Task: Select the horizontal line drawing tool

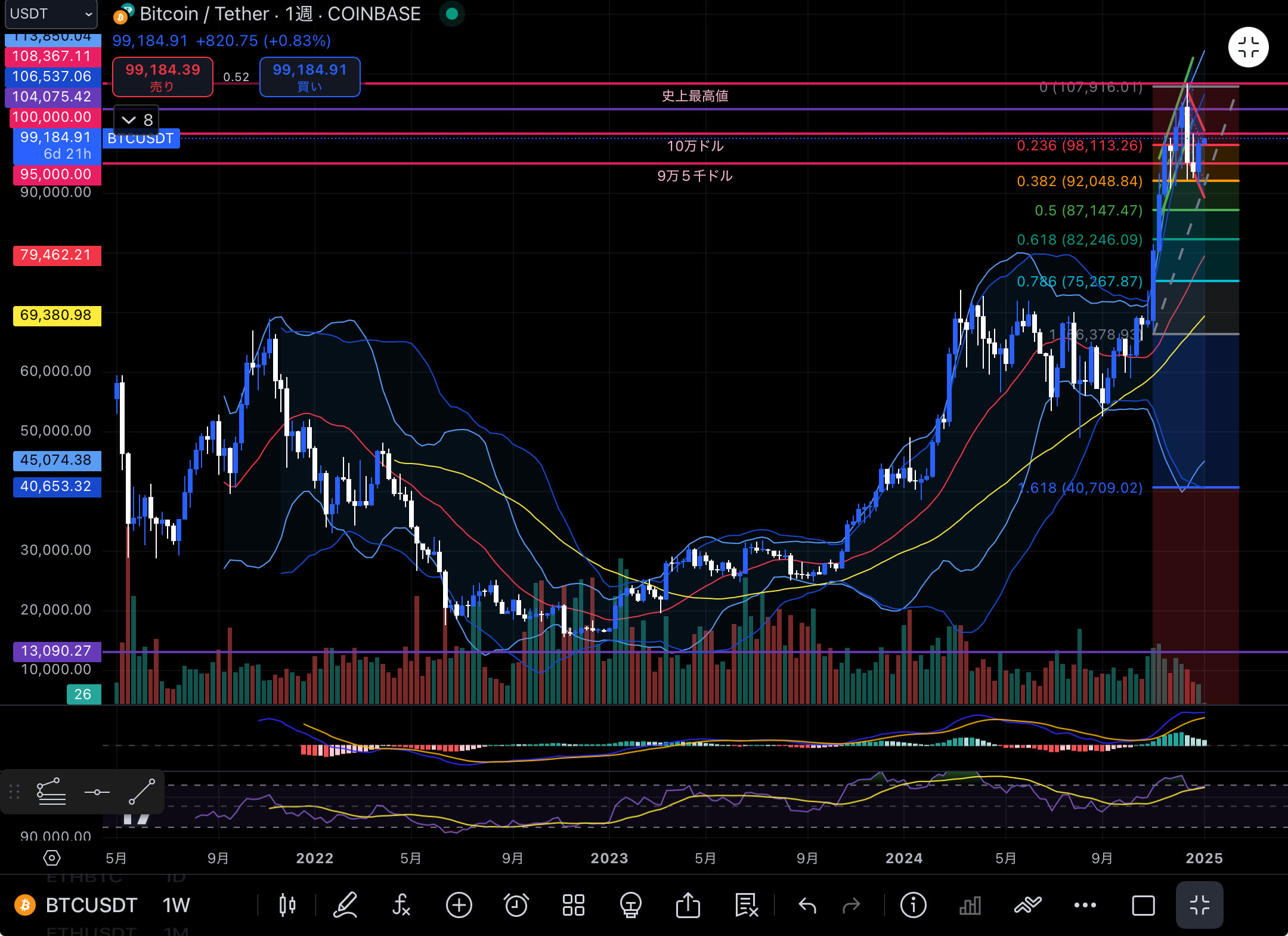Action: (x=97, y=792)
